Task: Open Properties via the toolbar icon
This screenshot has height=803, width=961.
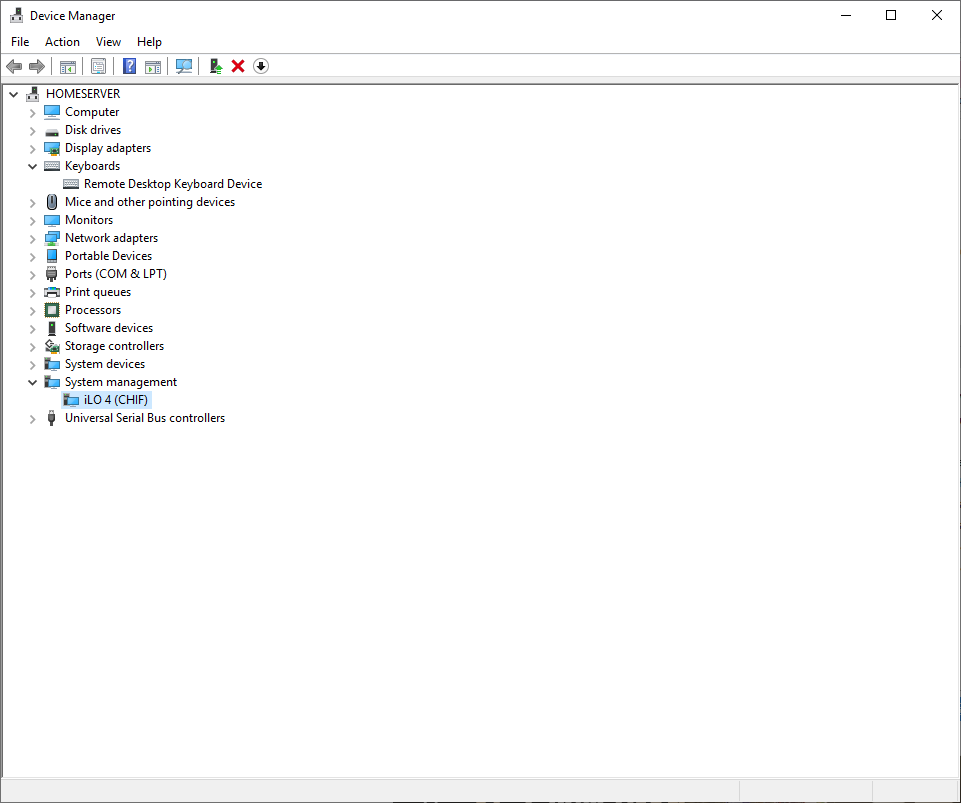Action: (x=98, y=66)
